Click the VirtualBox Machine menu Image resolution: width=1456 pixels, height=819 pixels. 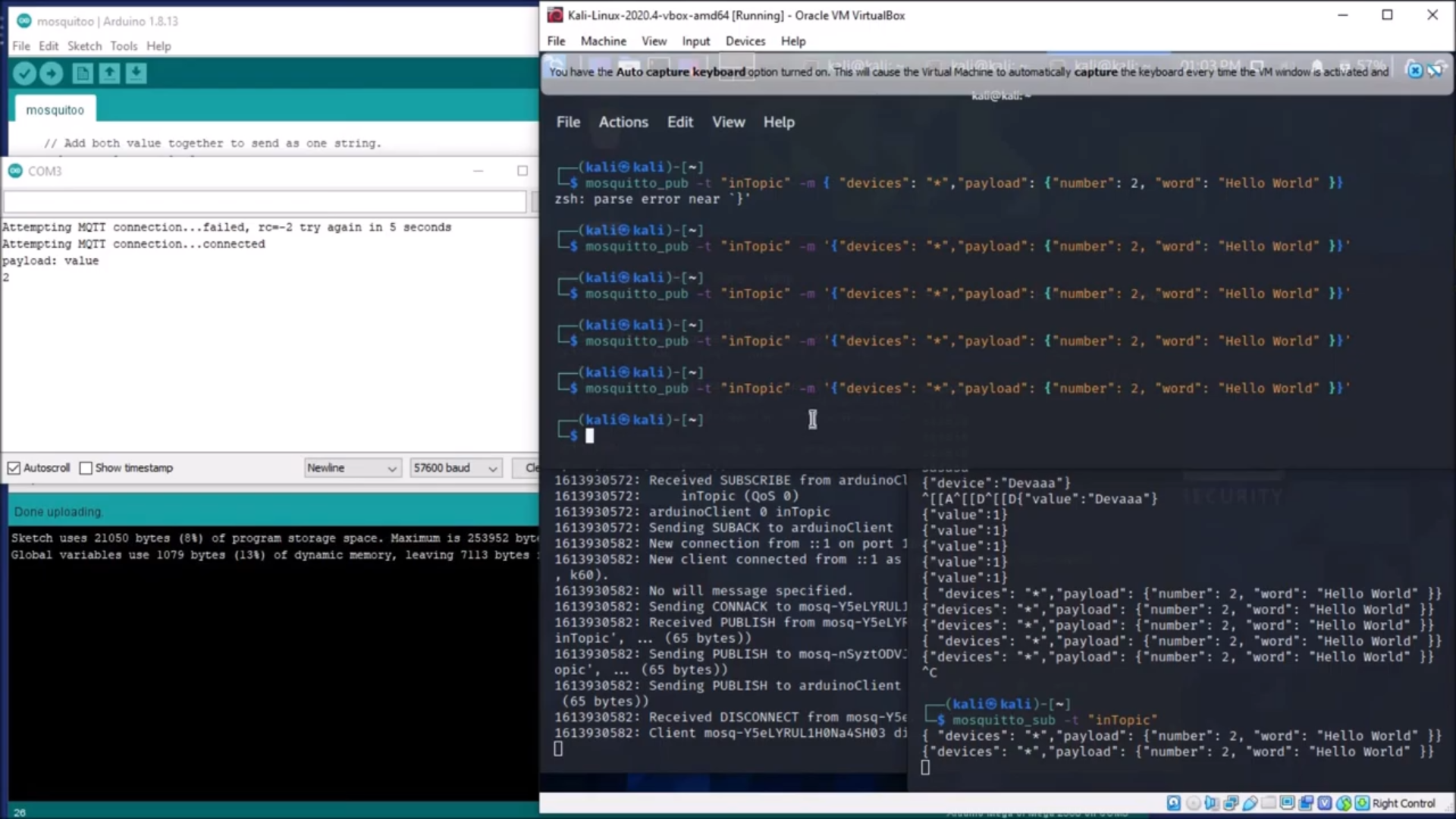point(603,41)
